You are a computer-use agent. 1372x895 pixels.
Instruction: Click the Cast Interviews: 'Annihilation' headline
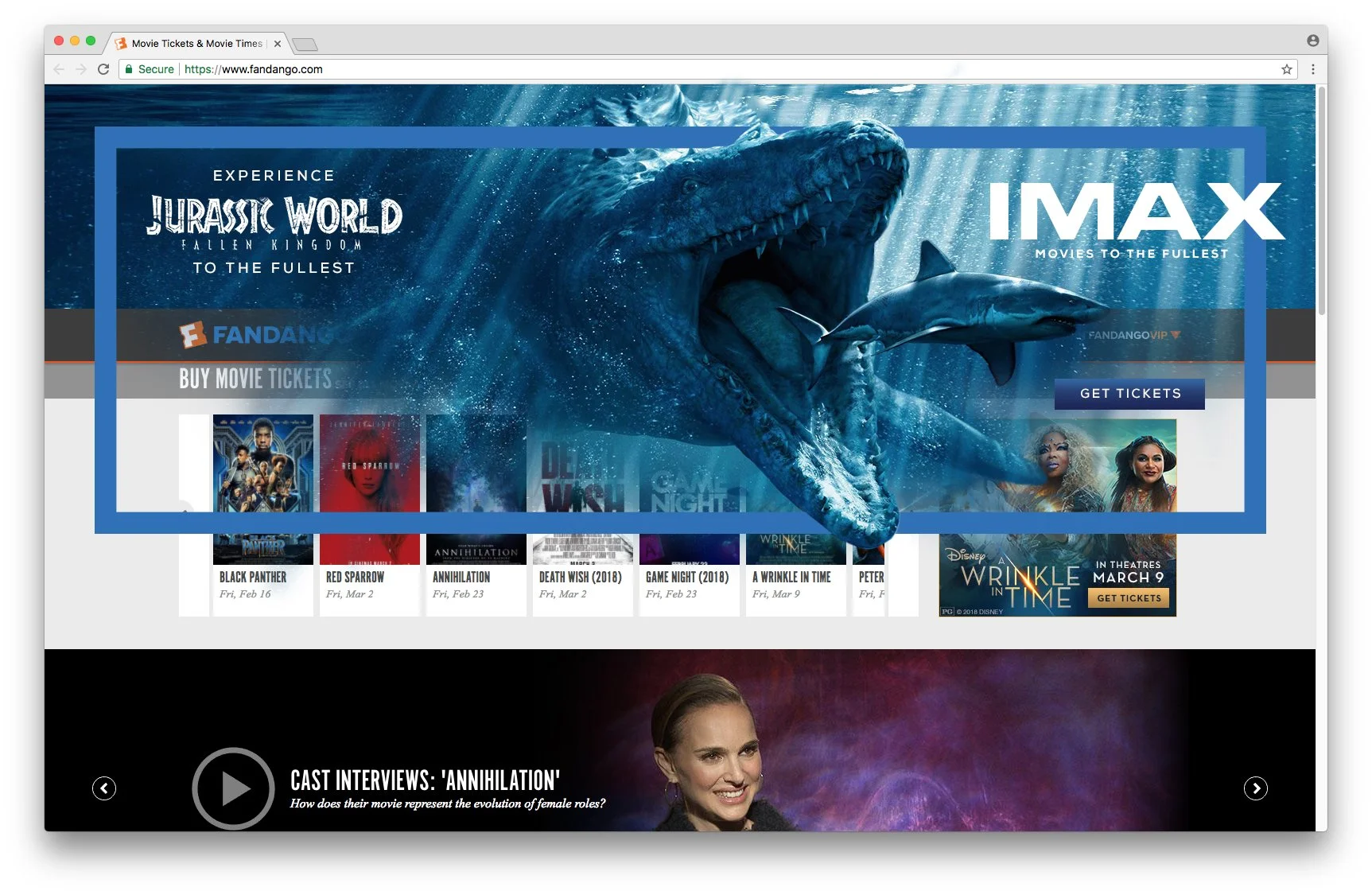[425, 780]
